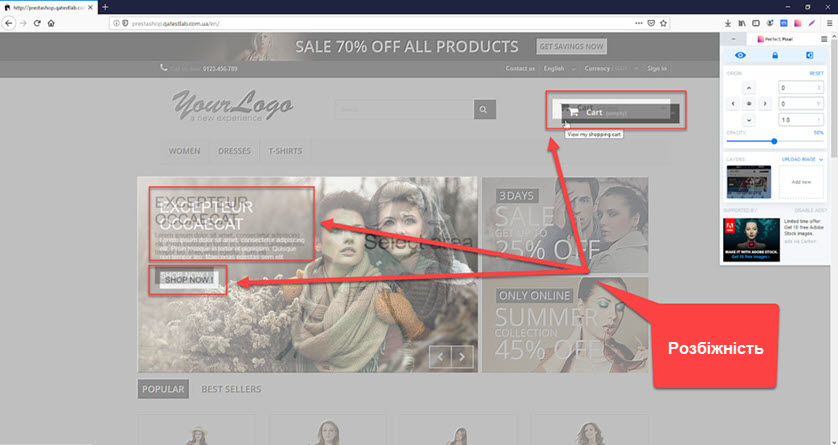The width and height of the screenshot is (838, 445).
Task: Click the center origin button
Action: click(x=749, y=104)
